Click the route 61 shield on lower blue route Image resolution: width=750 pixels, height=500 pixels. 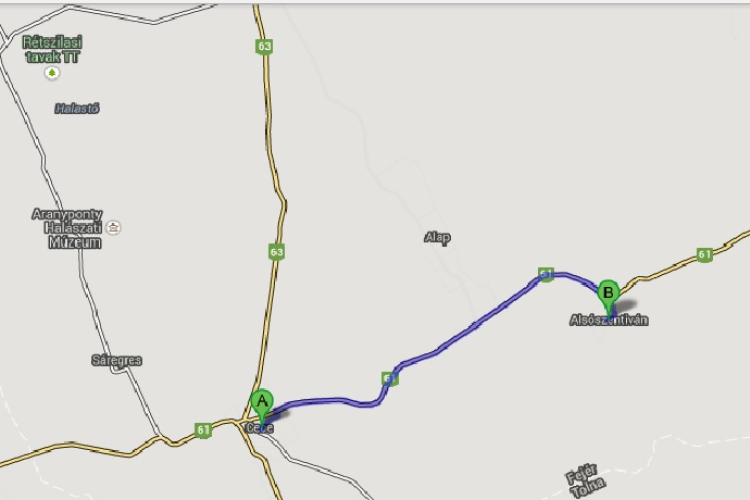pyautogui.click(x=390, y=378)
